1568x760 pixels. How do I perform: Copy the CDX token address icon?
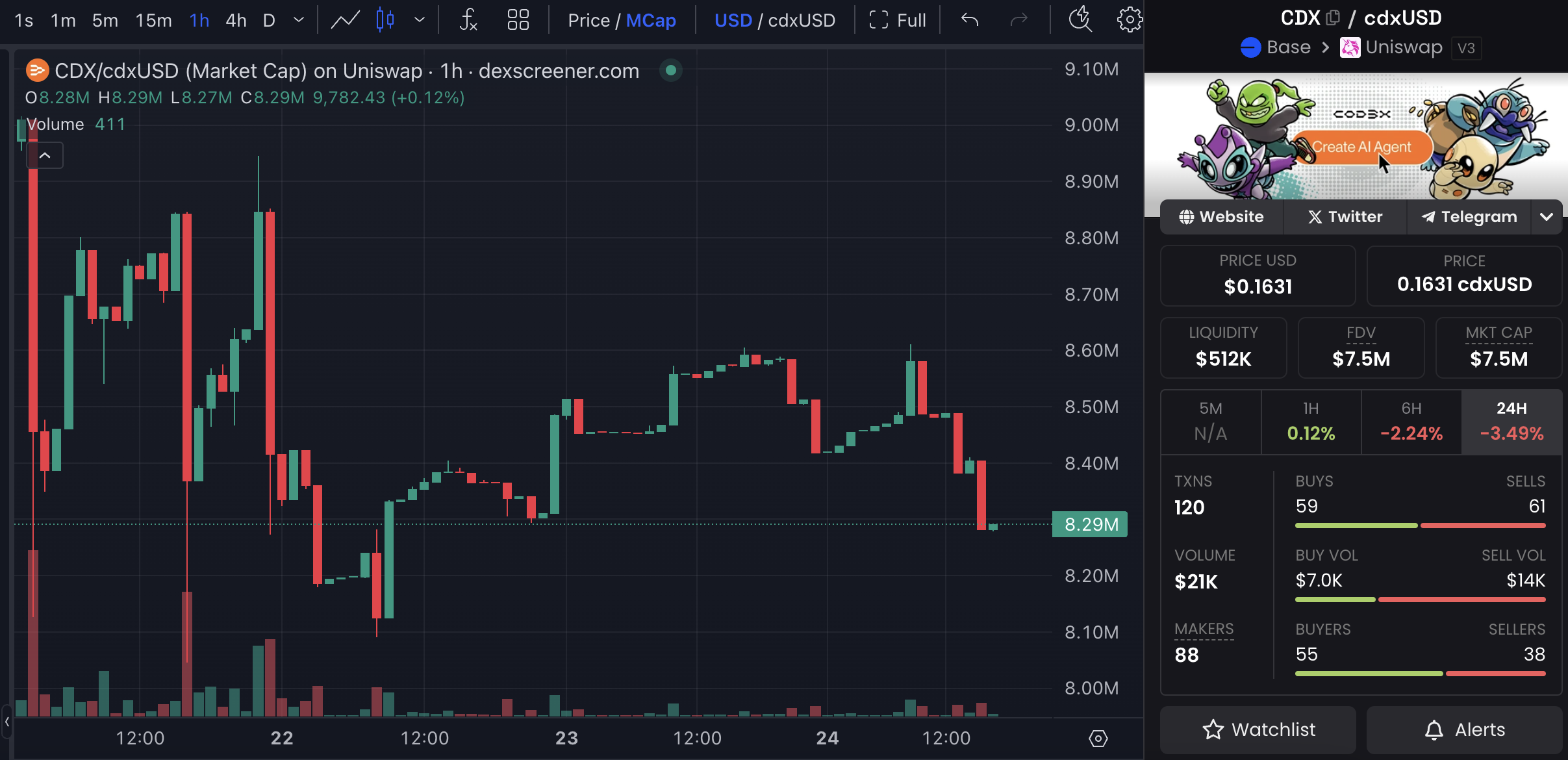[x=1332, y=18]
